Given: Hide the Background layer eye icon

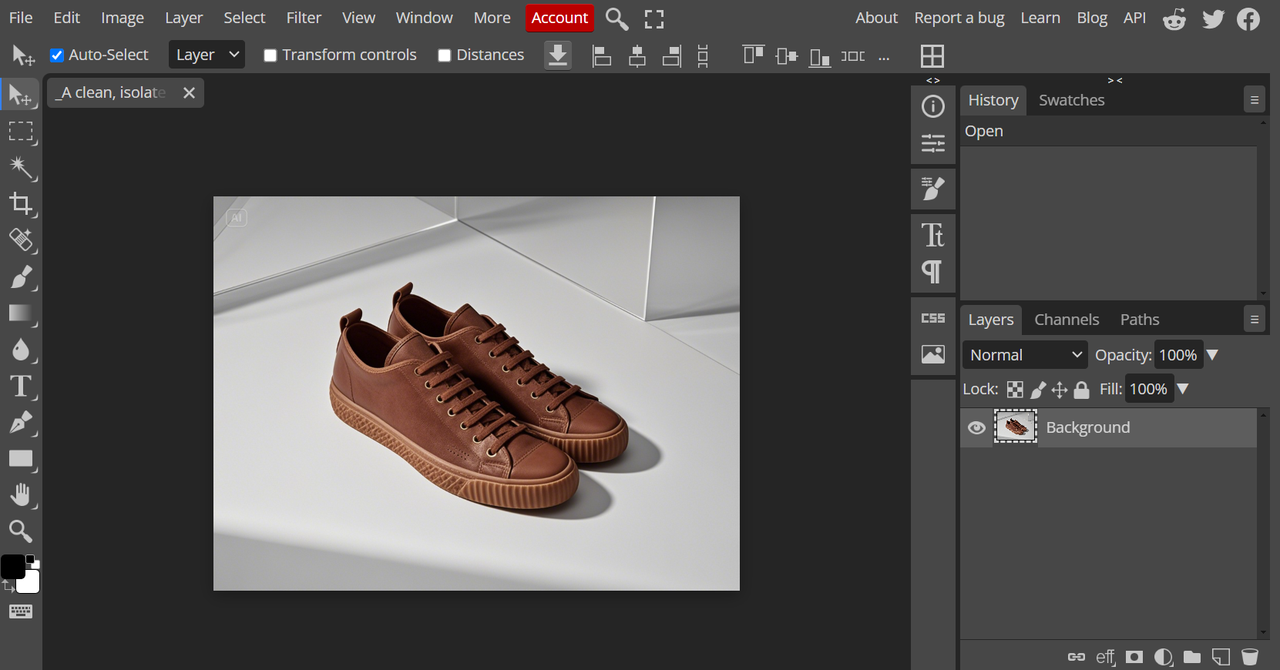Looking at the screenshot, I should 976,428.
